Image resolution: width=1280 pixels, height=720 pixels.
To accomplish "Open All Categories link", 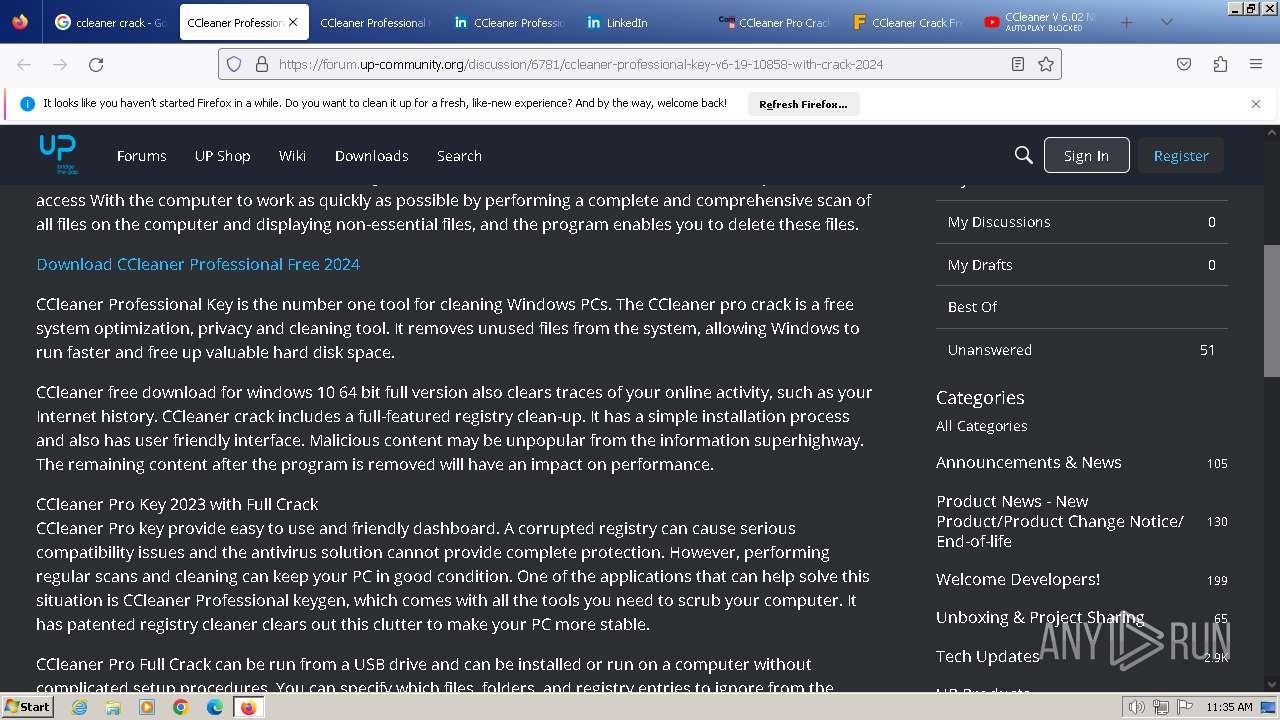I will click(x=981, y=426).
